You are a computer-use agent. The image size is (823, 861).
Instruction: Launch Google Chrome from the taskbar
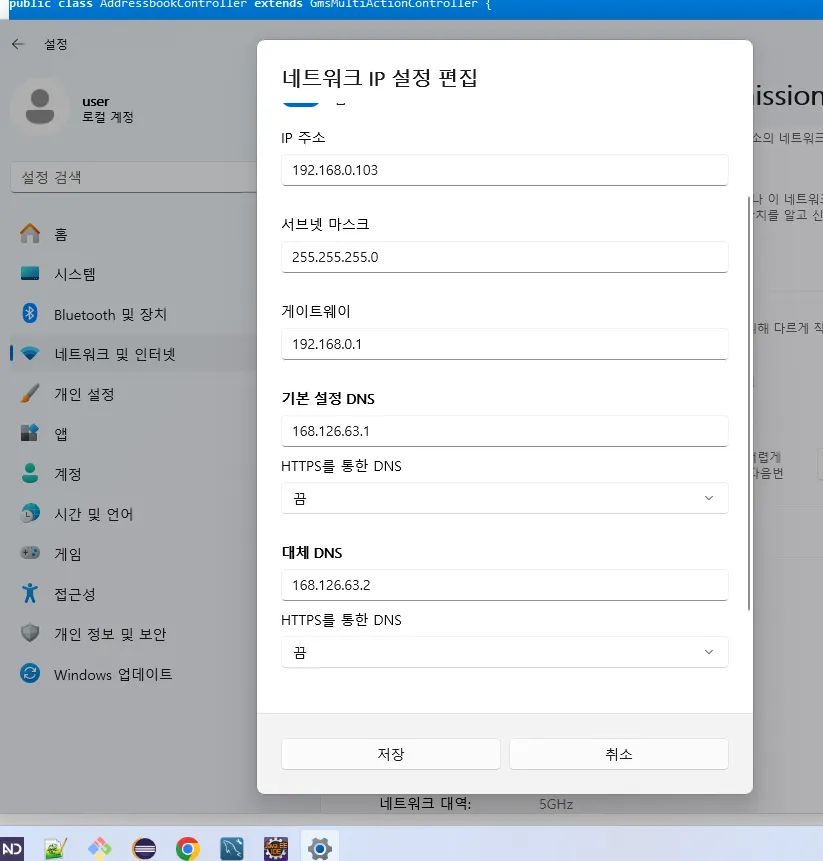pos(188,848)
